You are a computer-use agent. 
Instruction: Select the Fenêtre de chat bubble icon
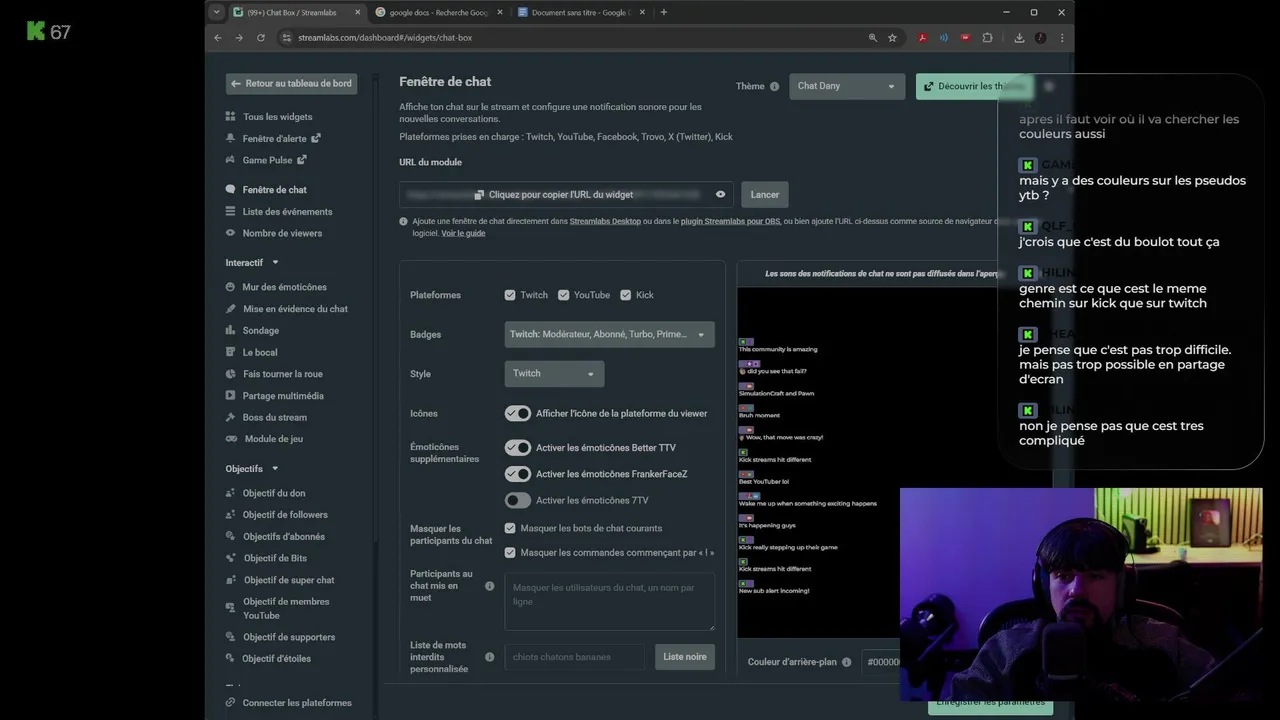tap(231, 189)
